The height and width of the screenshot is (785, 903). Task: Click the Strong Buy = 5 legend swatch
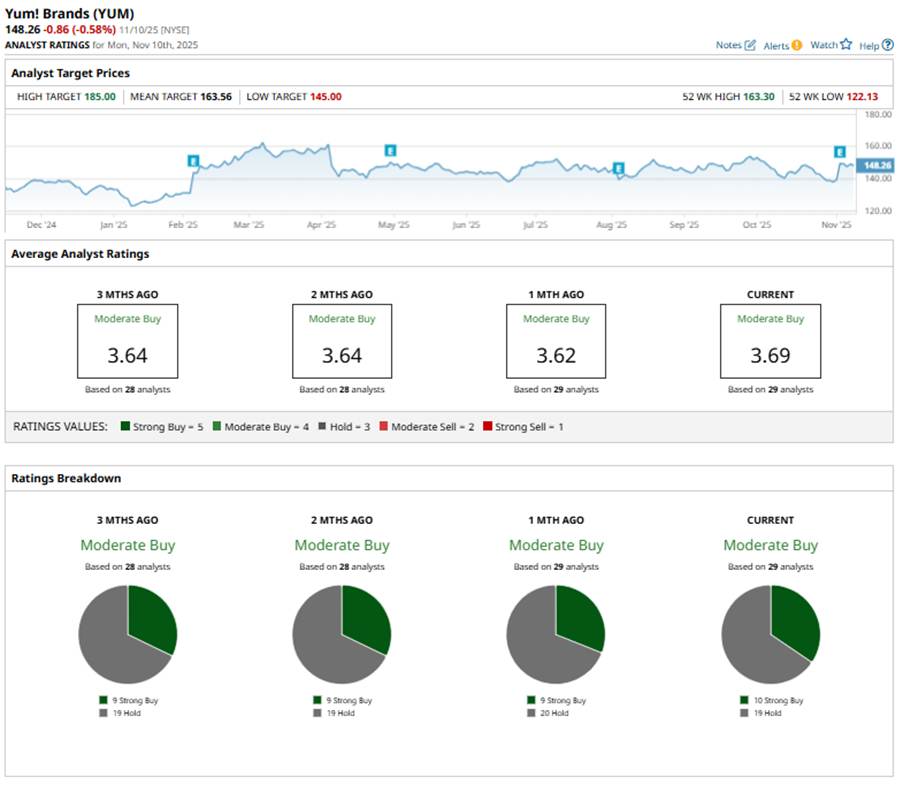(x=125, y=427)
